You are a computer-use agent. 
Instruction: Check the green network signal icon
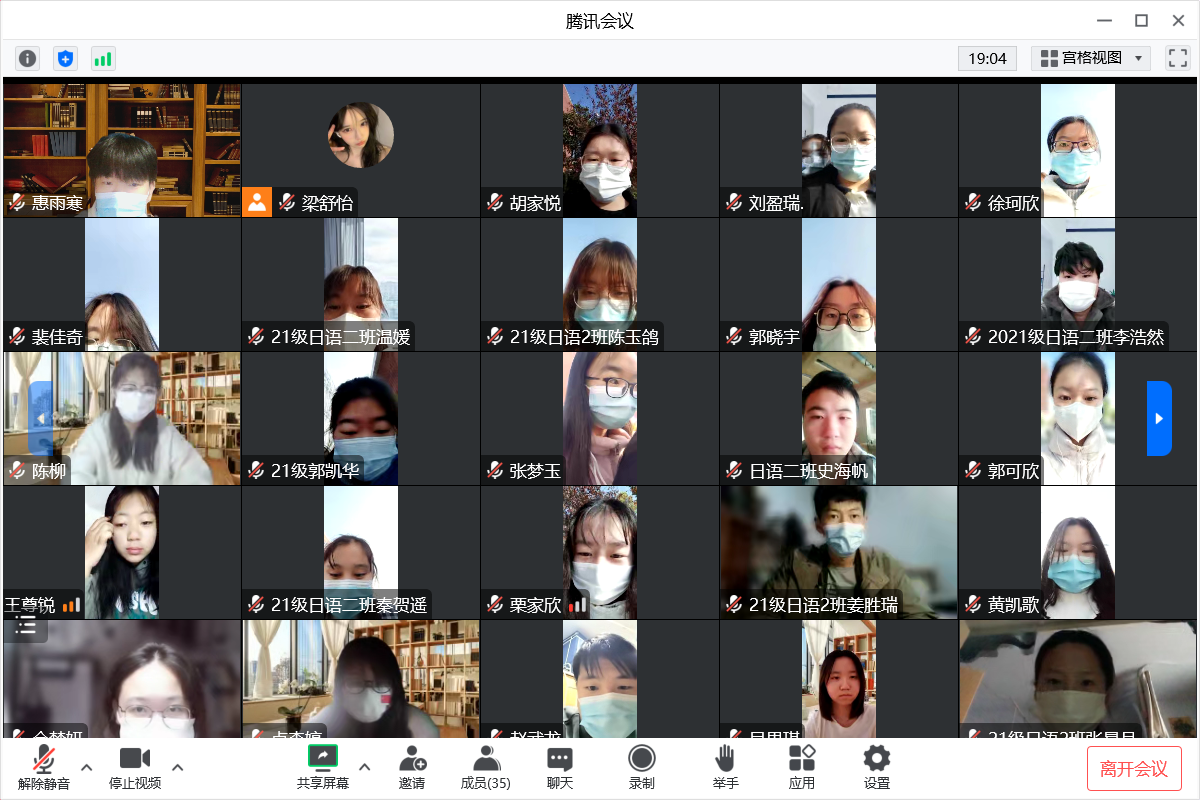[x=103, y=58]
